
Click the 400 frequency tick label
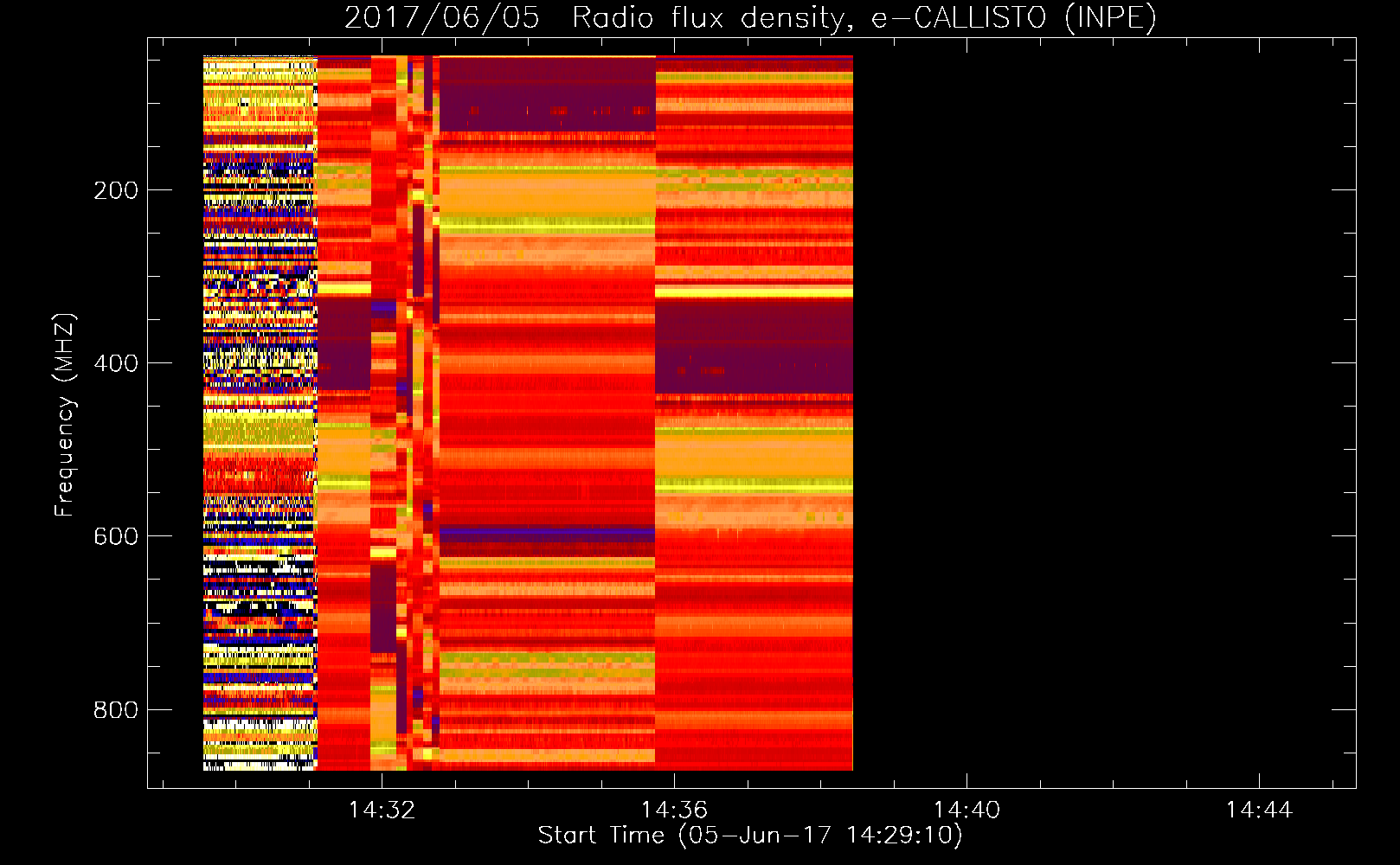pyautogui.click(x=116, y=363)
